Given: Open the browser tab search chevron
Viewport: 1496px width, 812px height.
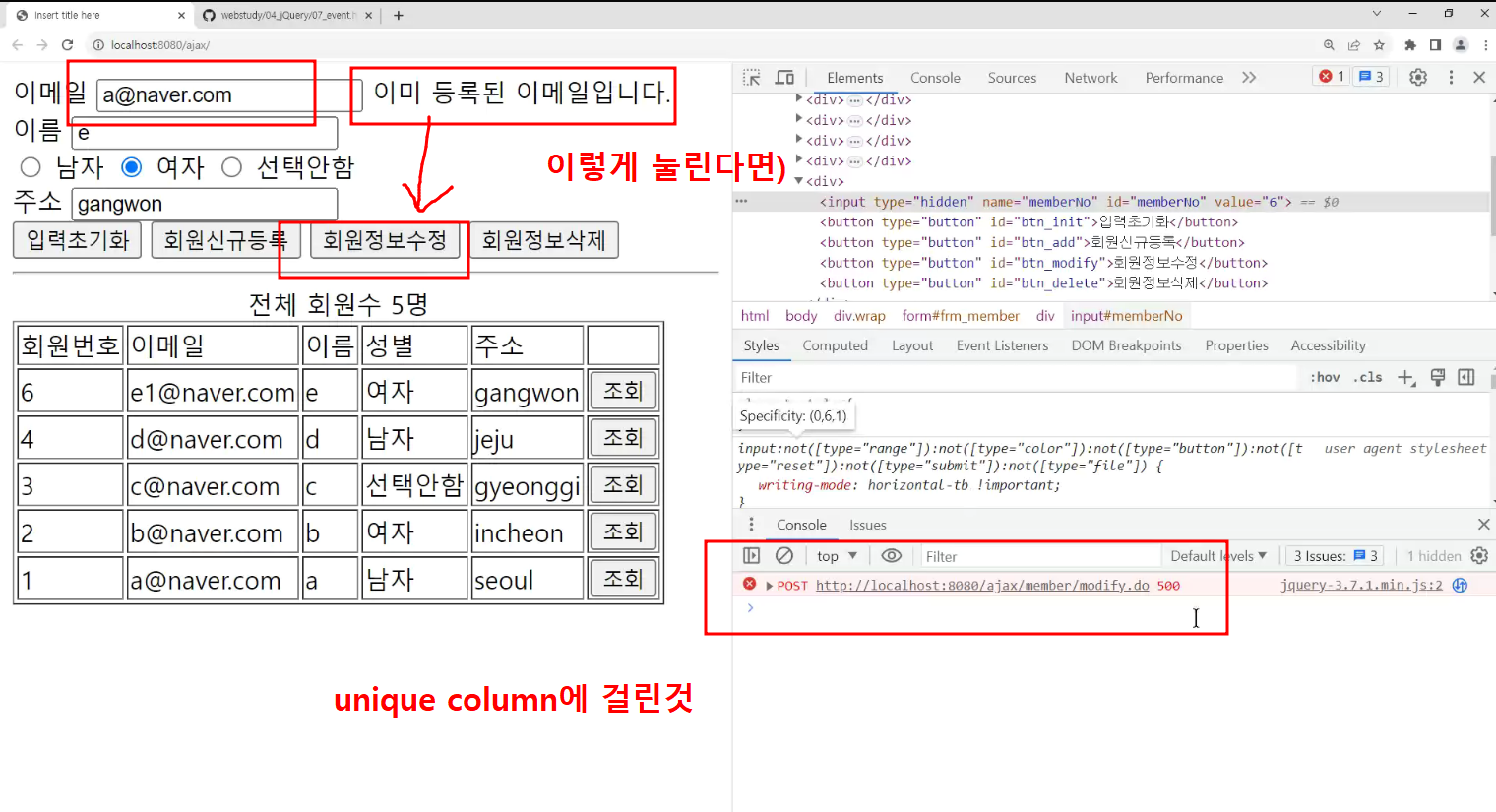Looking at the screenshot, I should click(x=1377, y=14).
